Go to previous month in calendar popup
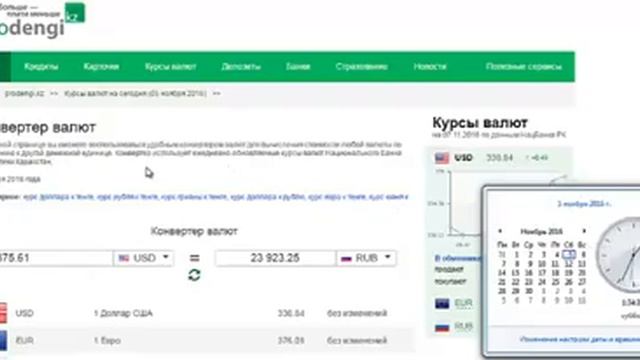The width and height of the screenshot is (640, 360). (500, 231)
